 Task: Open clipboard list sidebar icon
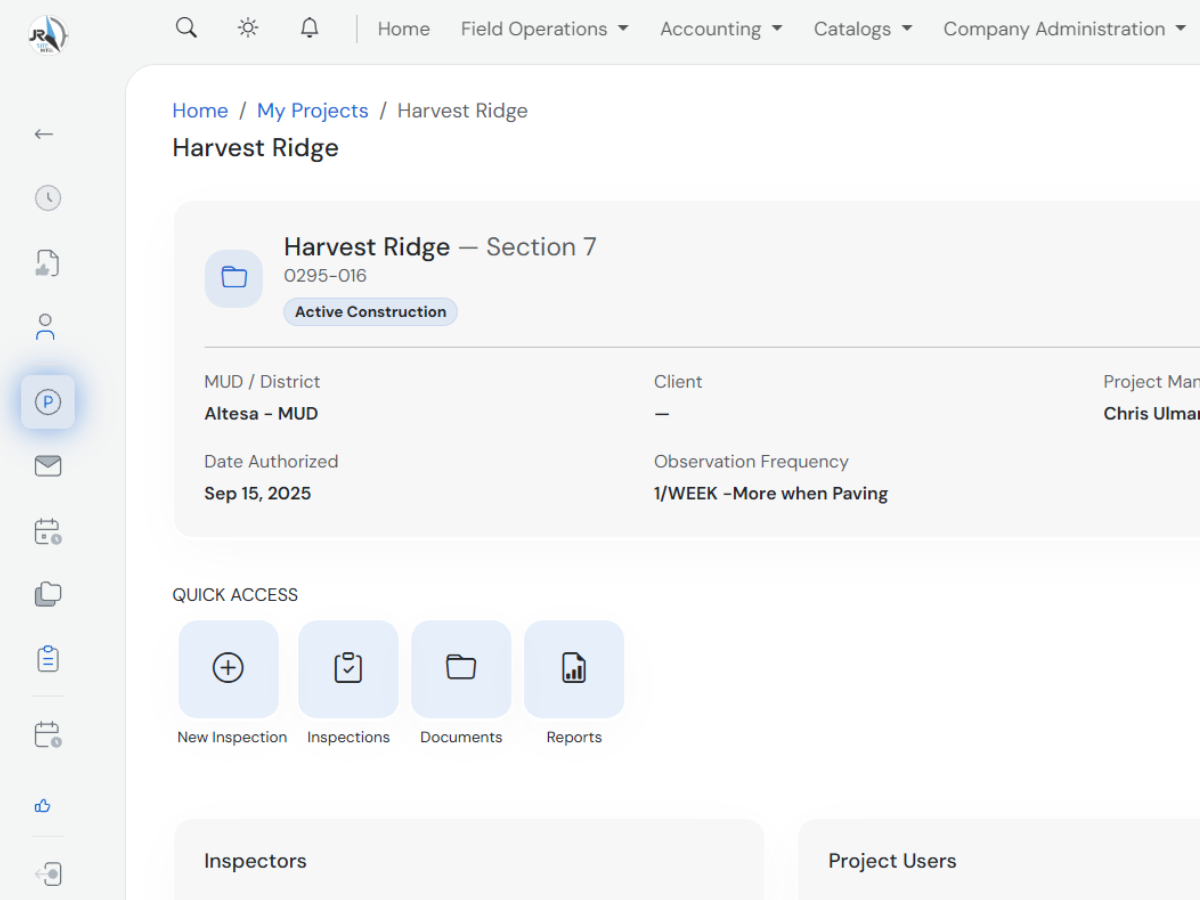pos(48,659)
